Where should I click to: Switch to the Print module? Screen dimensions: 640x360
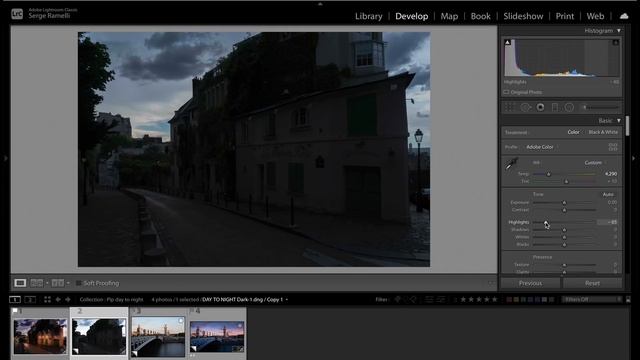click(x=565, y=16)
